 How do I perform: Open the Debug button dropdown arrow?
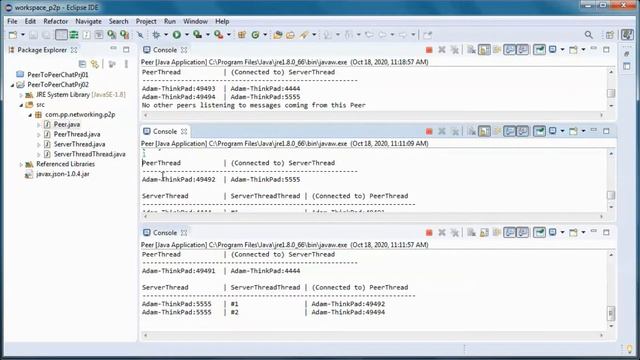166,35
